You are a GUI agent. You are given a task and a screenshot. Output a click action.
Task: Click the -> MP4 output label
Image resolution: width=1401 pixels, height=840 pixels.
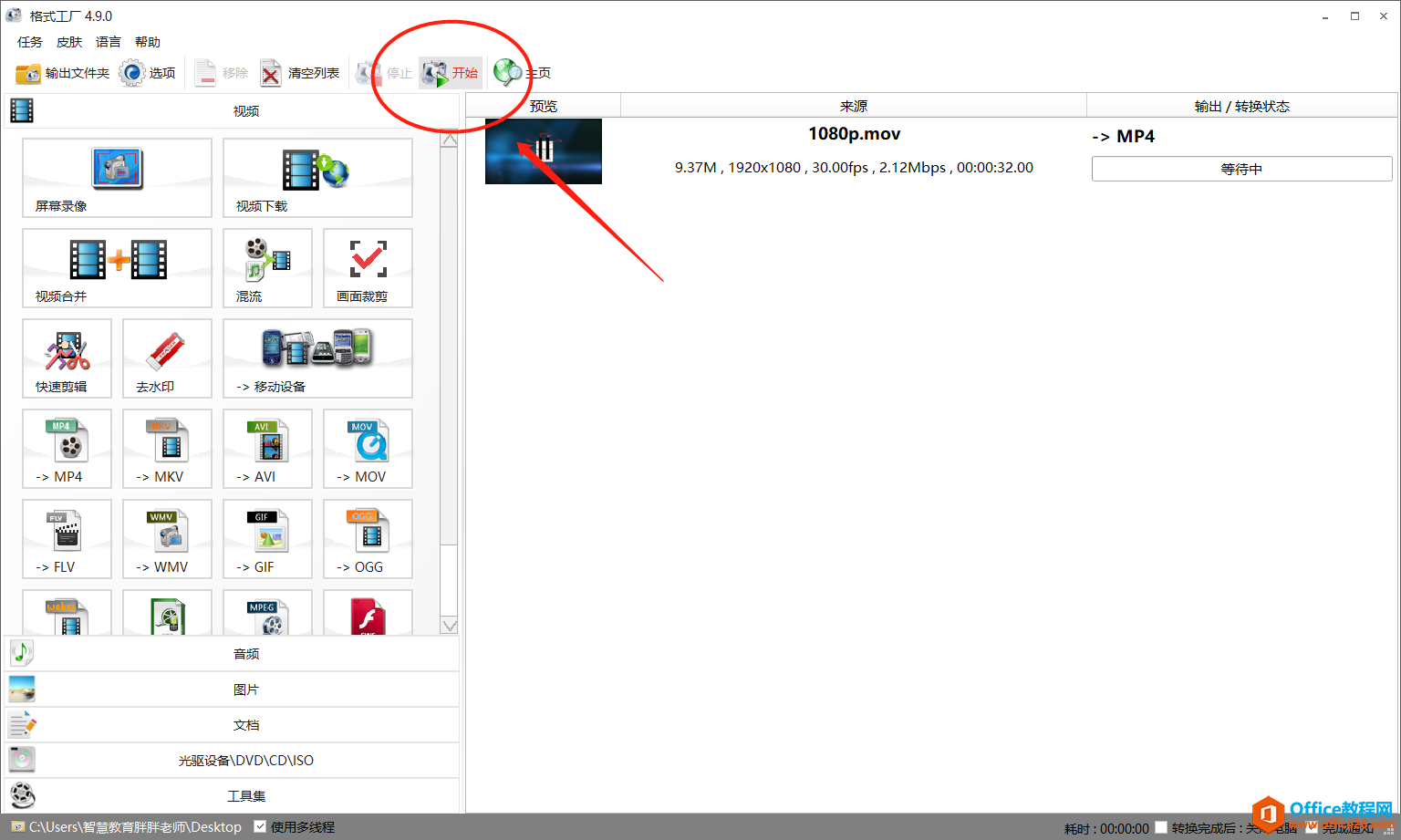pos(1124,136)
